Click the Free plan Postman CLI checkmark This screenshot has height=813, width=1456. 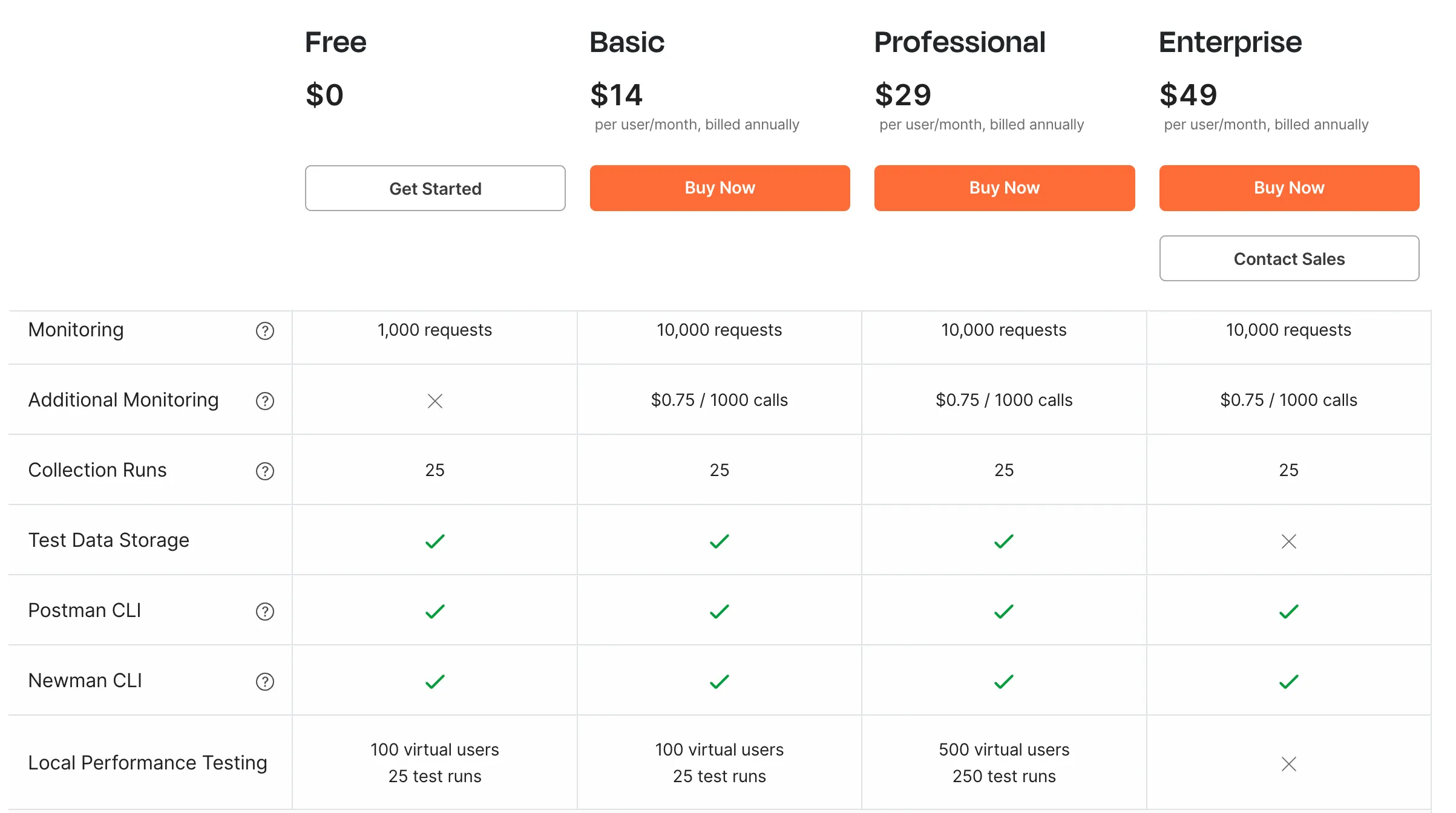click(435, 612)
